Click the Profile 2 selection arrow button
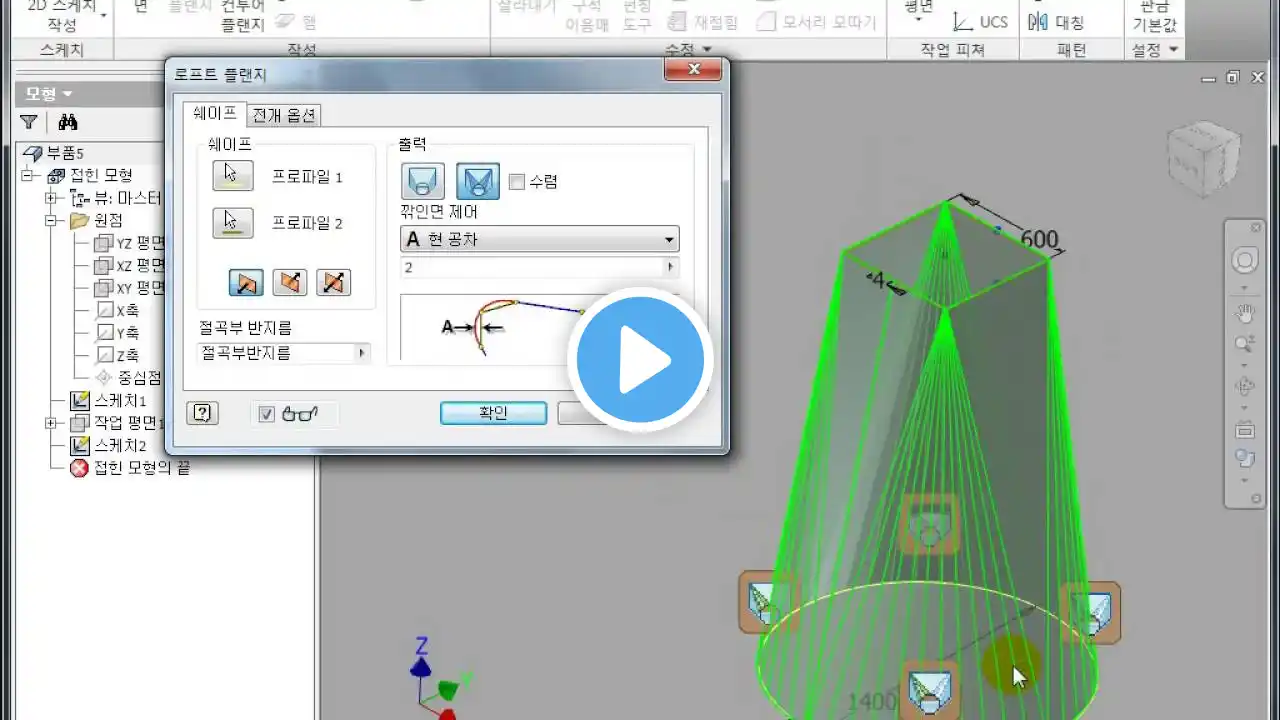The width and height of the screenshot is (1280, 720). click(233, 222)
